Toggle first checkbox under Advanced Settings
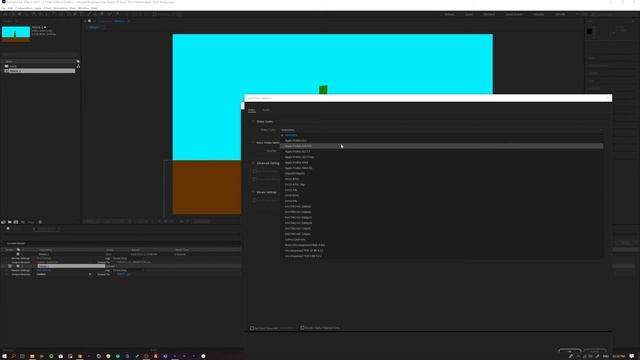Screen dimensions: 640x360 255,171
